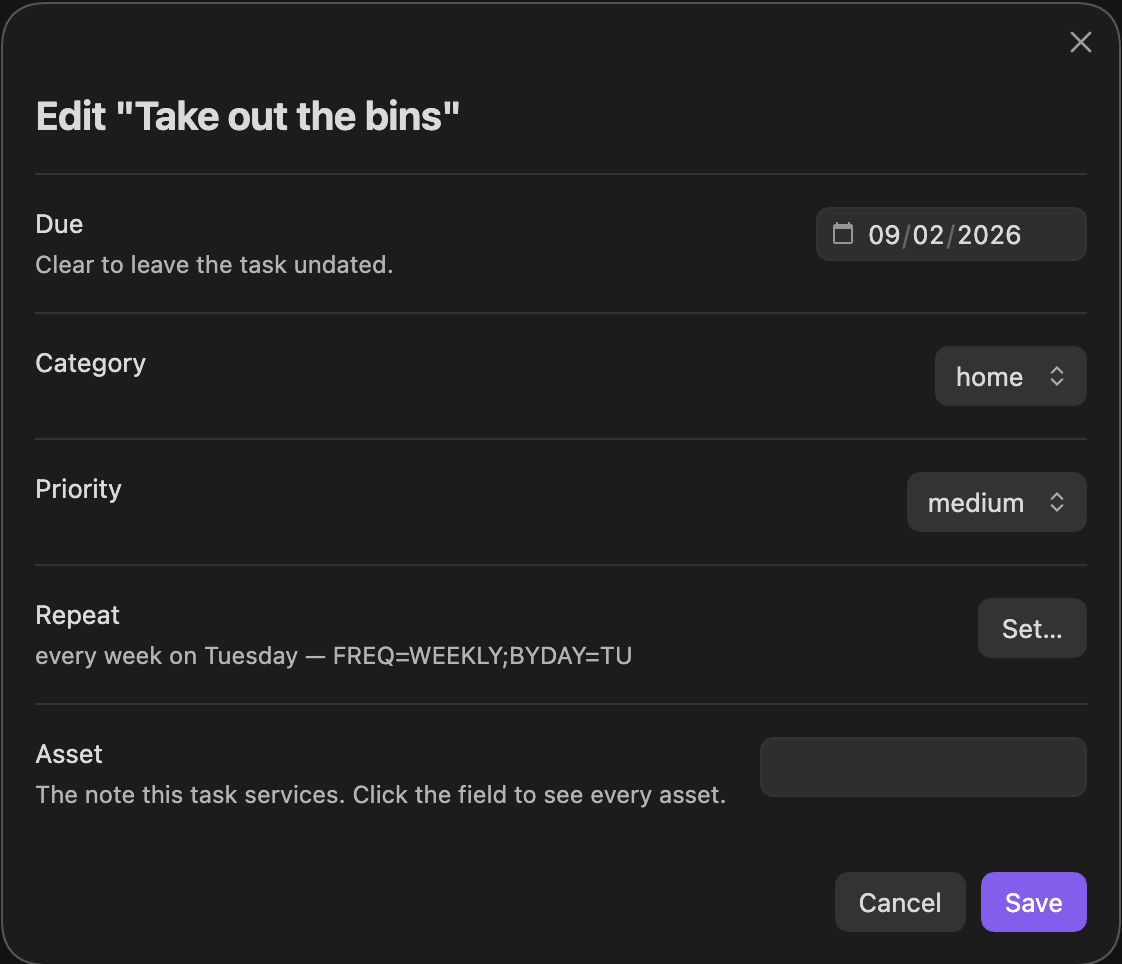The width and height of the screenshot is (1122, 964).
Task: Click the text "Clear to leave the task undated."
Action: pos(214,265)
